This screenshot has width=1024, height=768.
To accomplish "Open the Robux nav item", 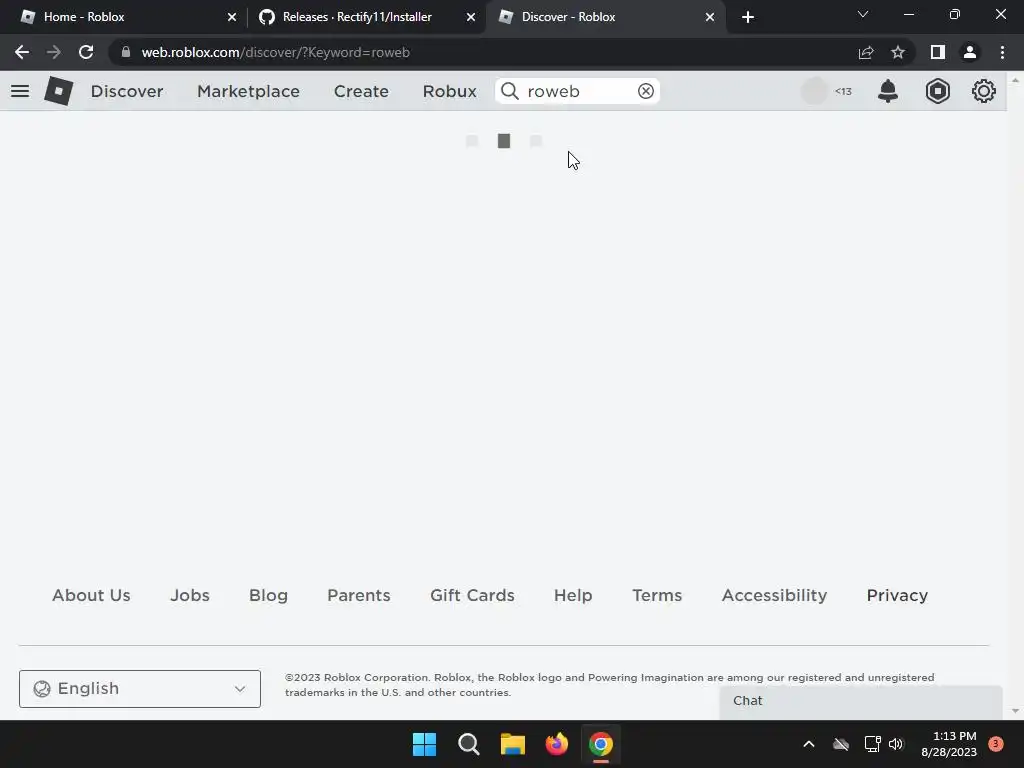I will [449, 91].
